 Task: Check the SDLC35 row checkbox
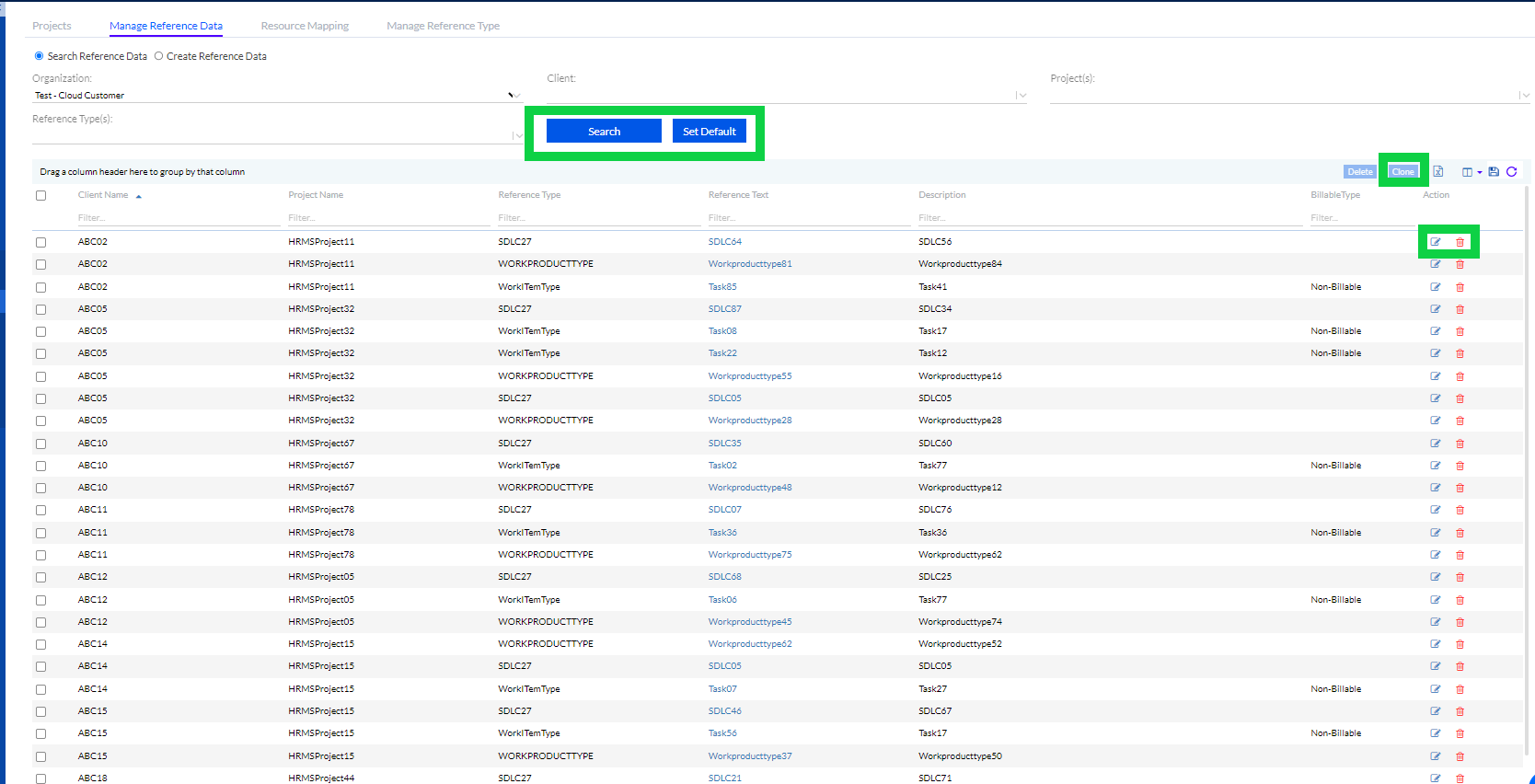(40, 444)
